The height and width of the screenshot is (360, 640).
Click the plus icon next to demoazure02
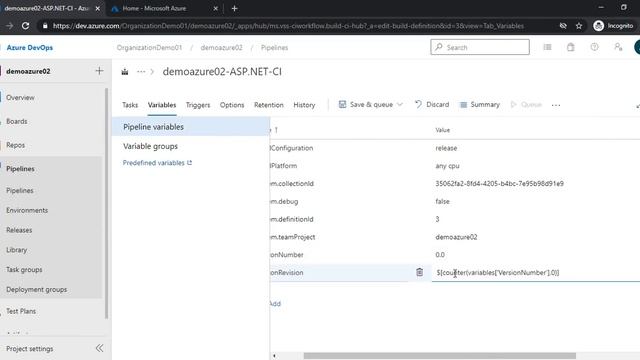[99, 71]
